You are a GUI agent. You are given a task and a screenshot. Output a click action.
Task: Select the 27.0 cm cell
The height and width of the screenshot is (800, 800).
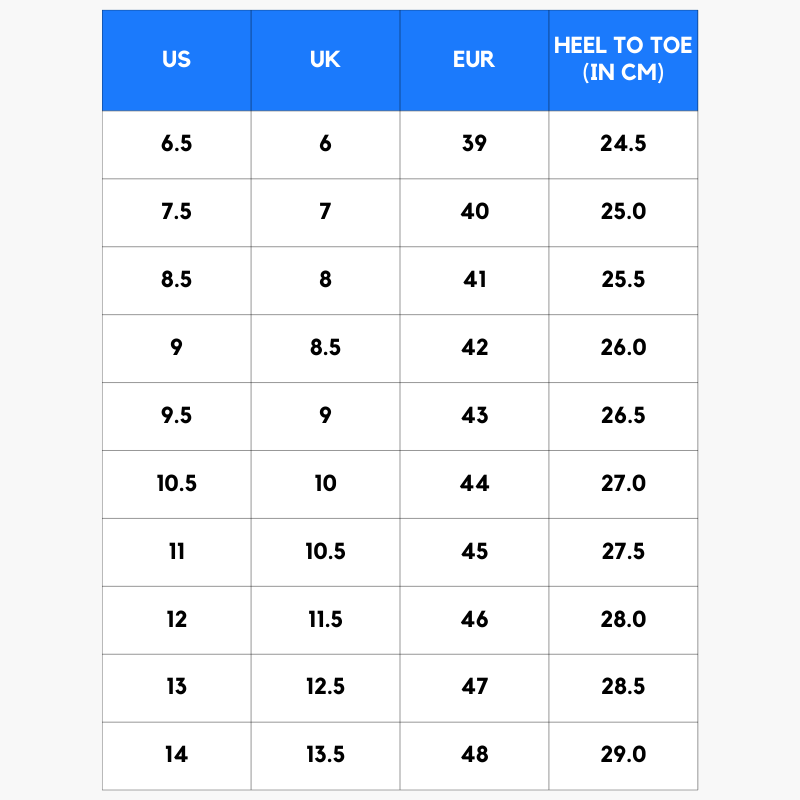(x=623, y=484)
